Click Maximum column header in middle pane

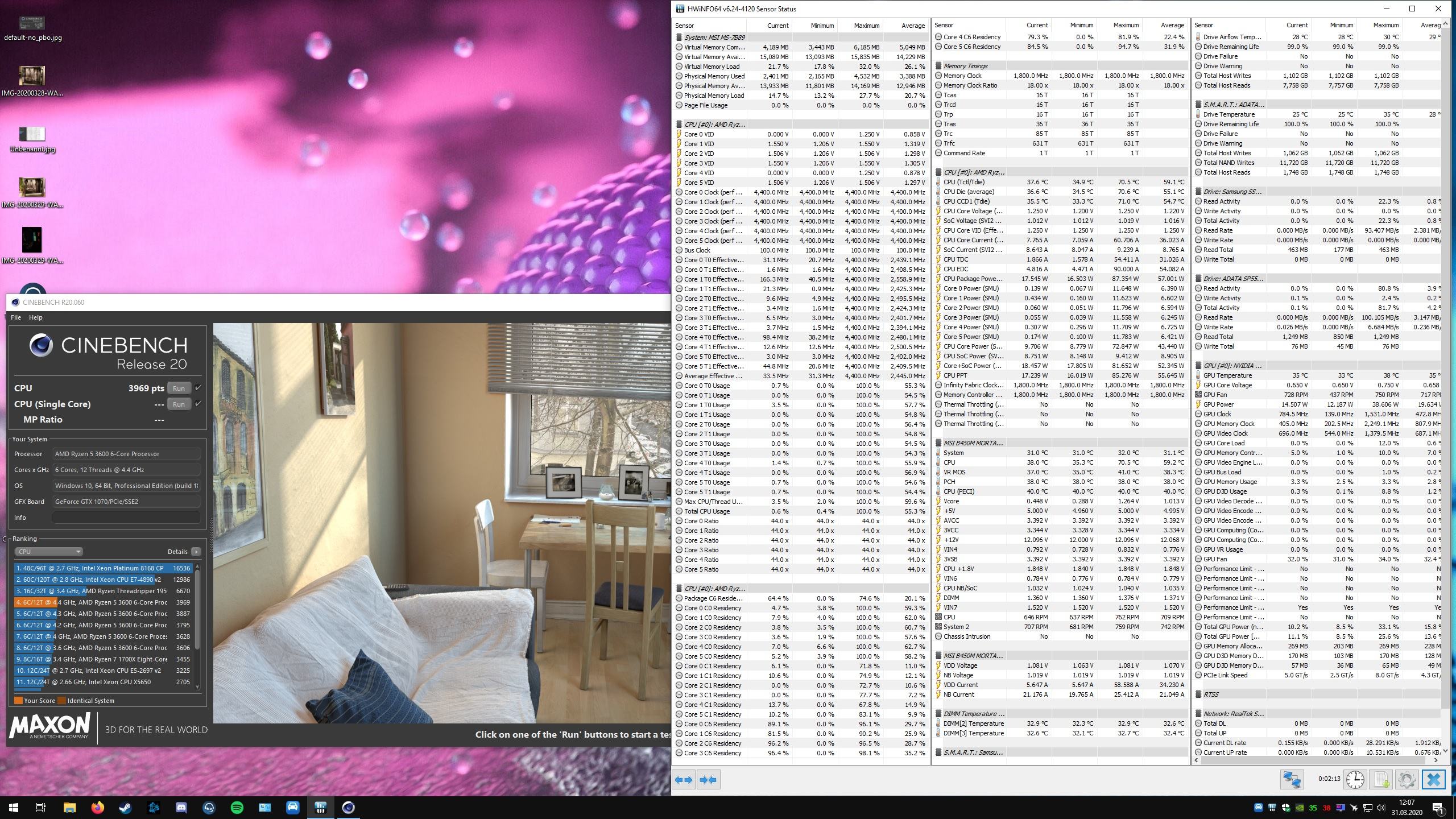[1119, 25]
